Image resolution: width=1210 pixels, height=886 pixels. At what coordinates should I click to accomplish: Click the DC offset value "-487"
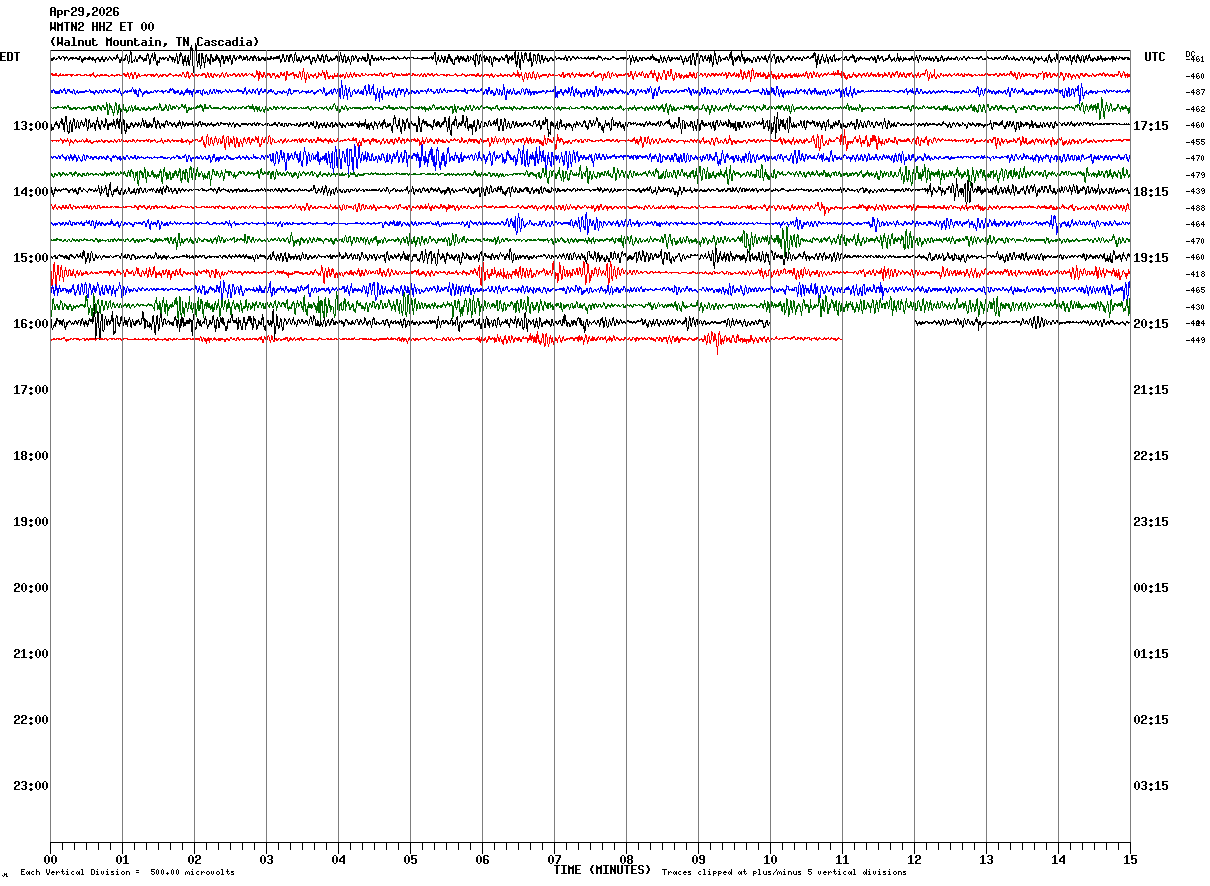1195,93
